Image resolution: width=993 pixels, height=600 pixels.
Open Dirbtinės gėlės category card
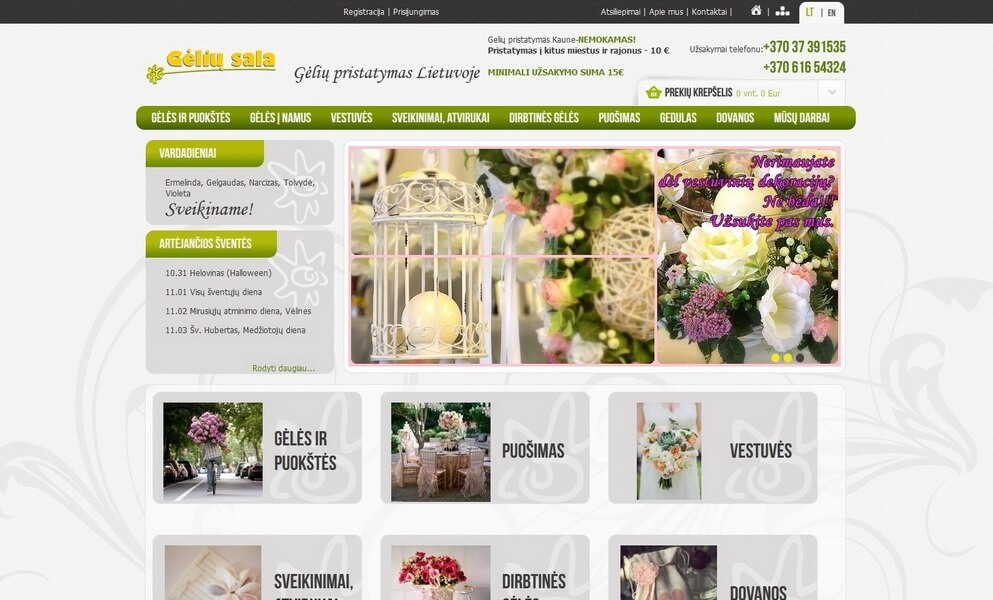click(485, 567)
